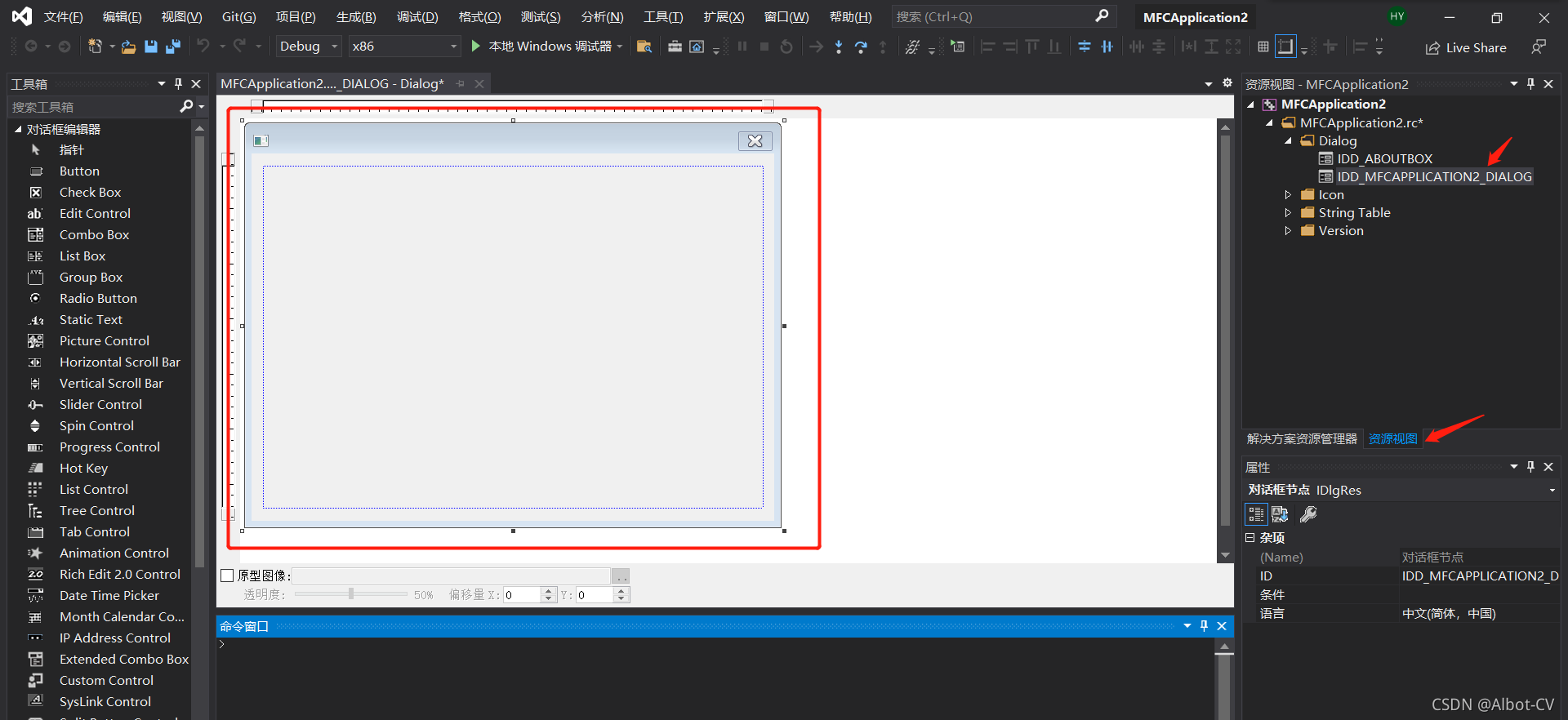1568x720 pixels.
Task: Select the List Box tool
Action: click(x=82, y=256)
